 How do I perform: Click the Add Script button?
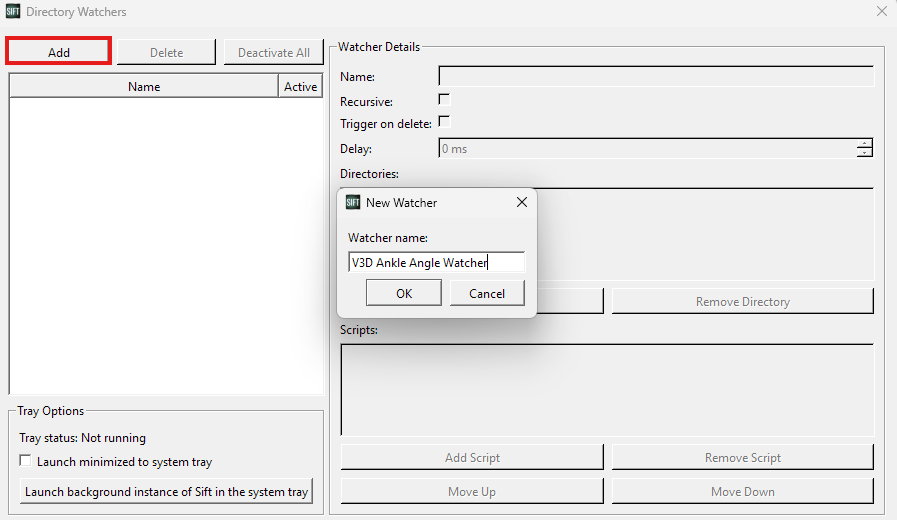click(472, 457)
